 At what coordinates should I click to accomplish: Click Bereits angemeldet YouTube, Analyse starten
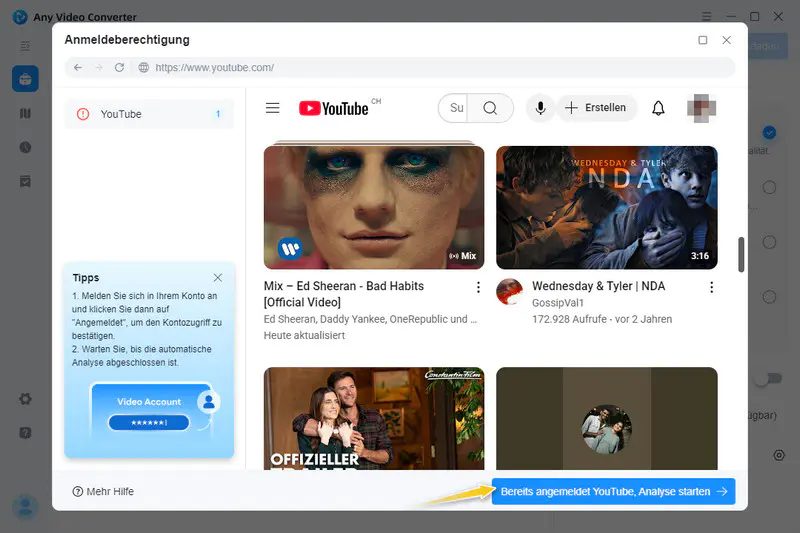coord(613,491)
